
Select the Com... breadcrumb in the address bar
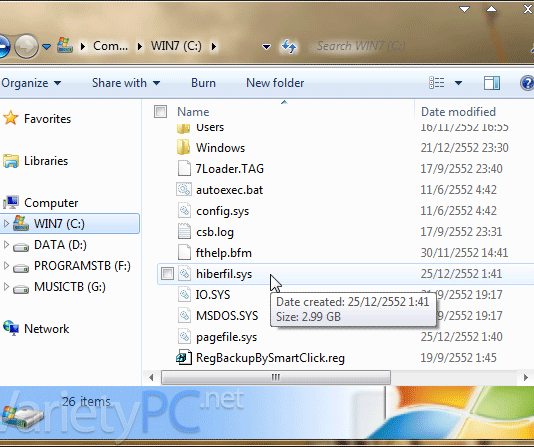pyautogui.click(x=110, y=46)
